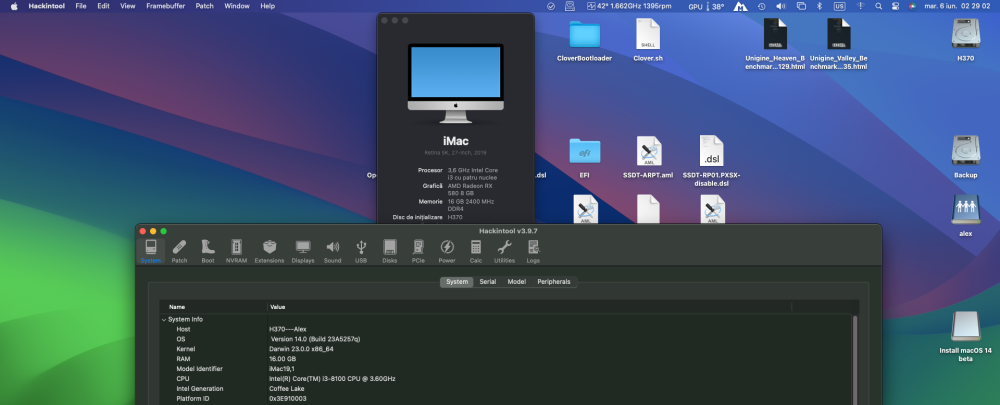Switch to the System tab
Viewport: 1000px width, 405px height.
[457, 282]
